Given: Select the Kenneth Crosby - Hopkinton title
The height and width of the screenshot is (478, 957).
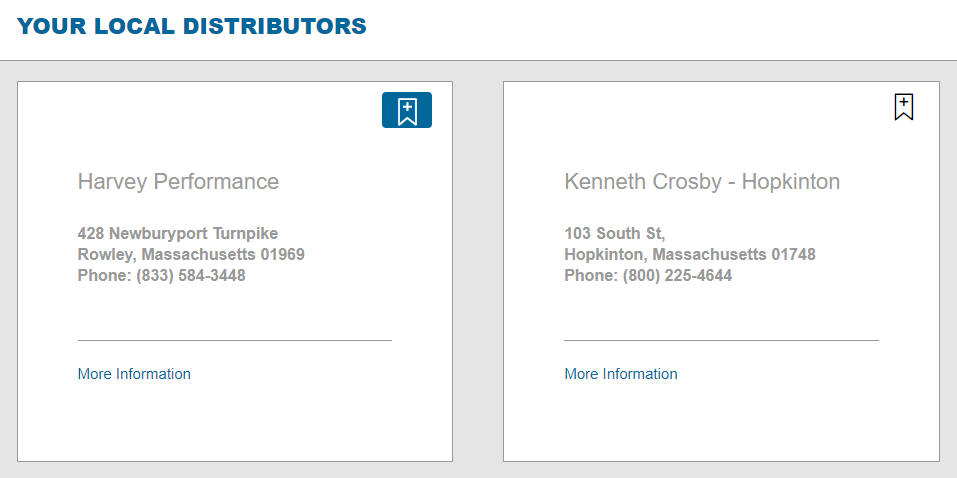Looking at the screenshot, I should [x=702, y=182].
